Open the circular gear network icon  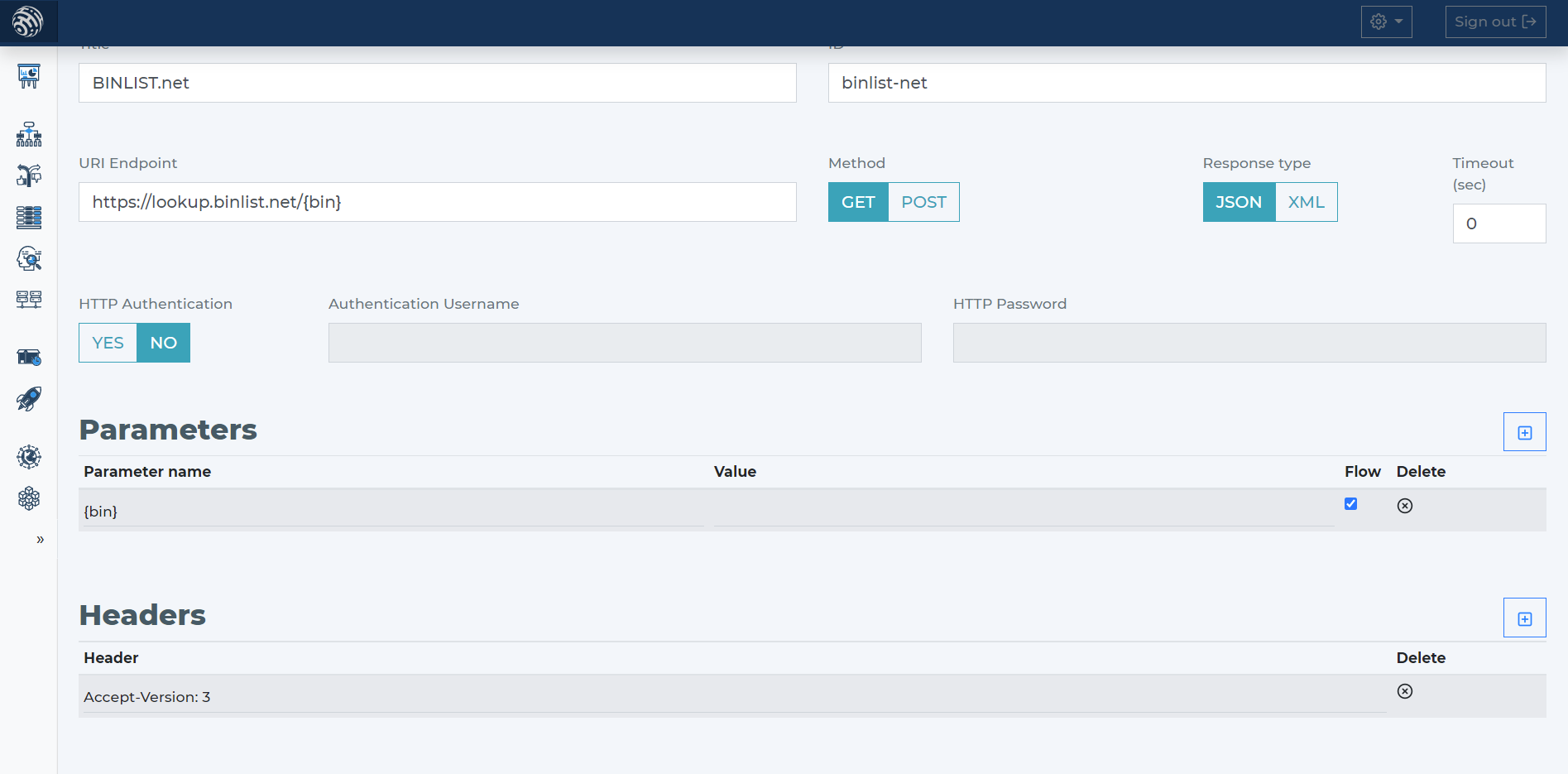[x=29, y=457]
